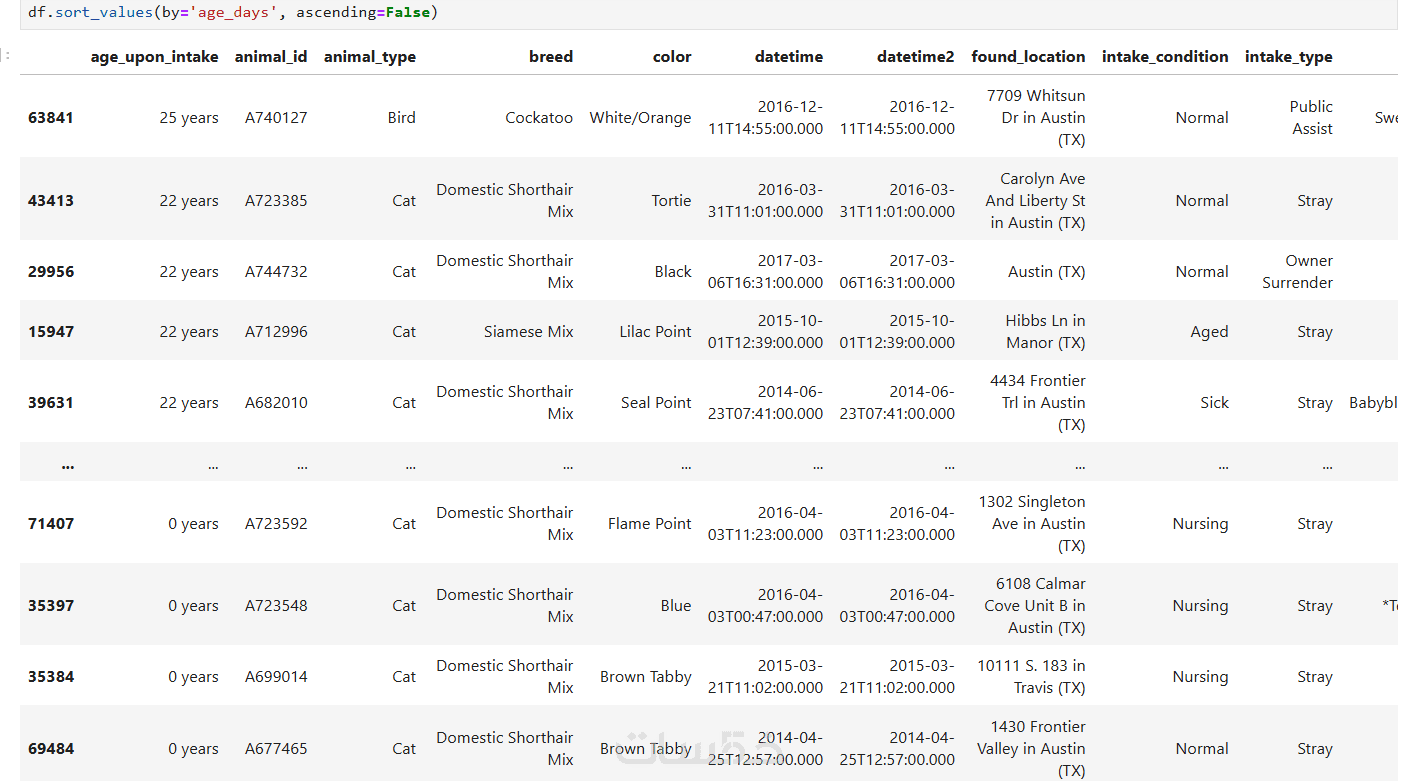1401x781 pixels.
Task: Click the Owner Surrender intake type cell
Action: (1297, 272)
